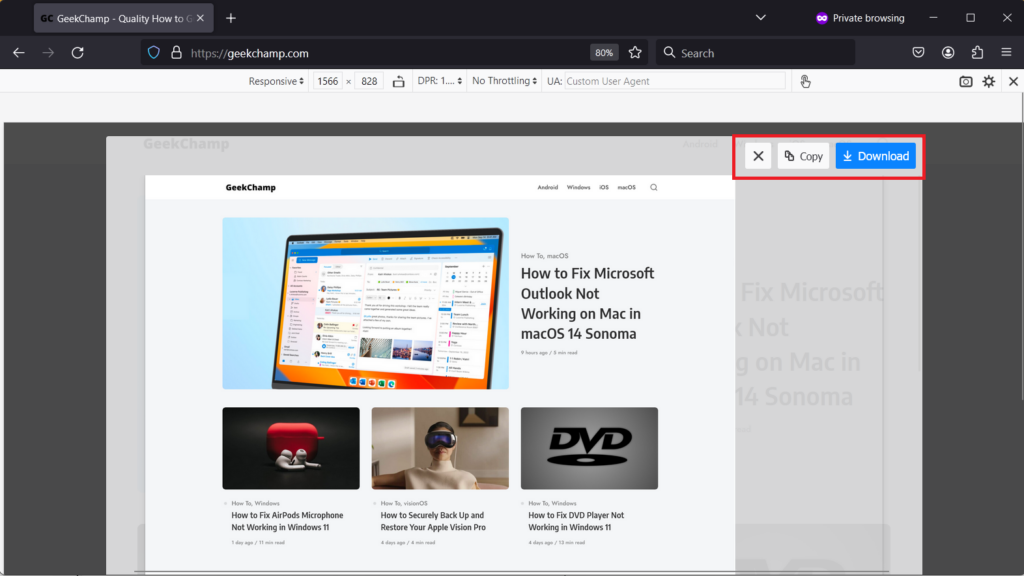Close Responsive Design Mode
This screenshot has width=1024, height=576.
point(1012,82)
